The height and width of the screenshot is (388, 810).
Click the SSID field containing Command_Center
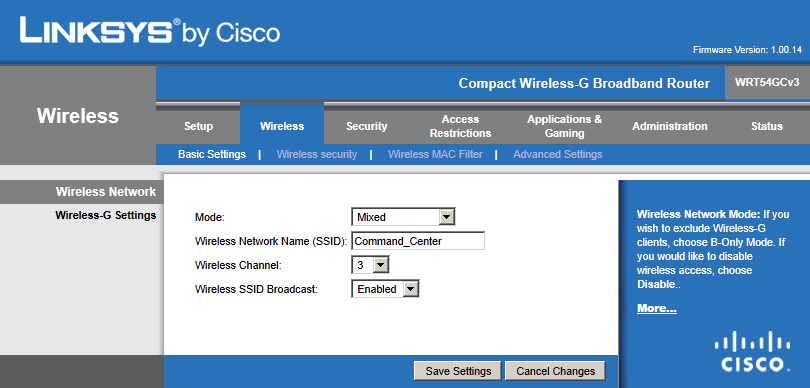pos(418,241)
